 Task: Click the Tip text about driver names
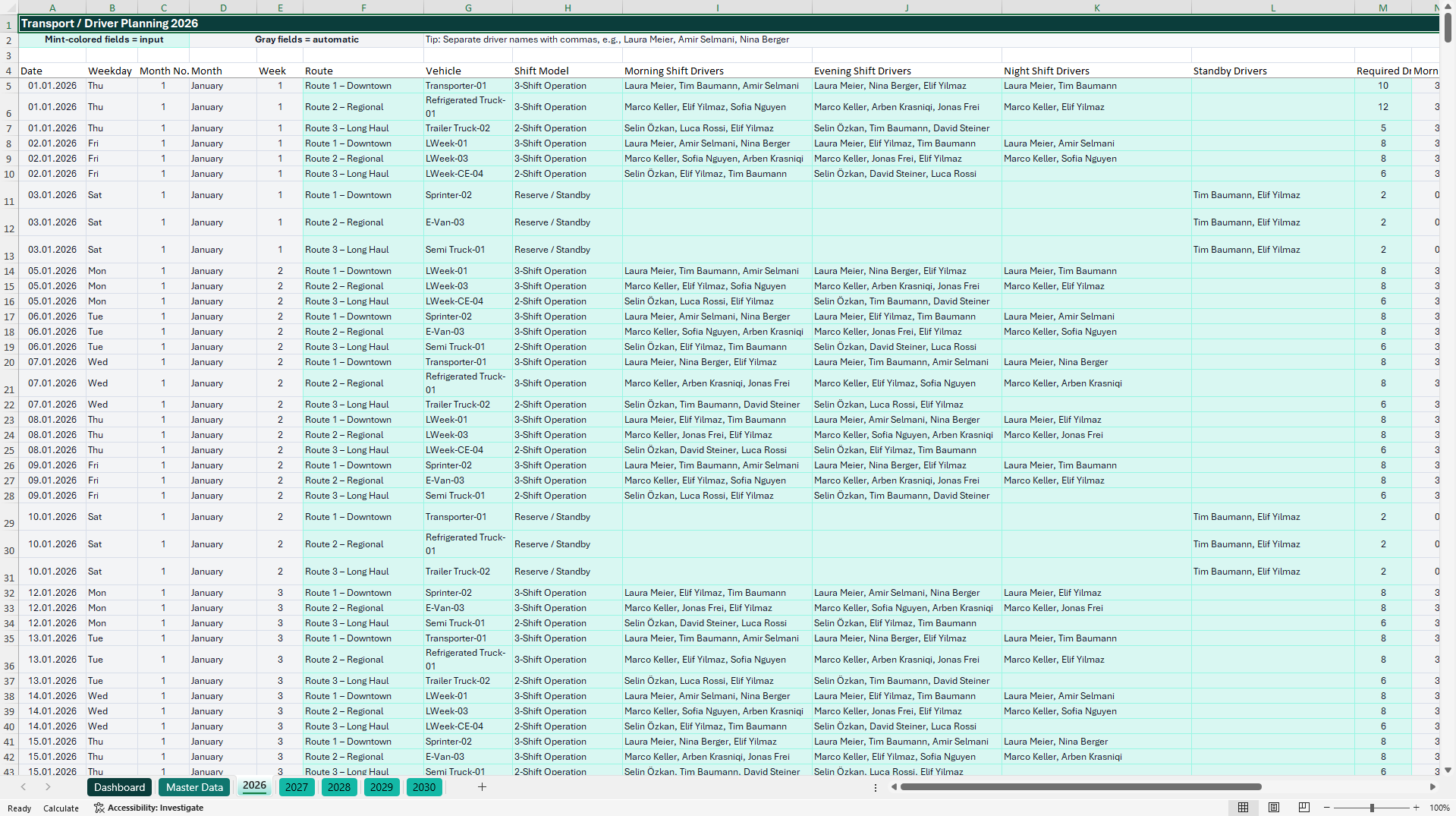[607, 39]
